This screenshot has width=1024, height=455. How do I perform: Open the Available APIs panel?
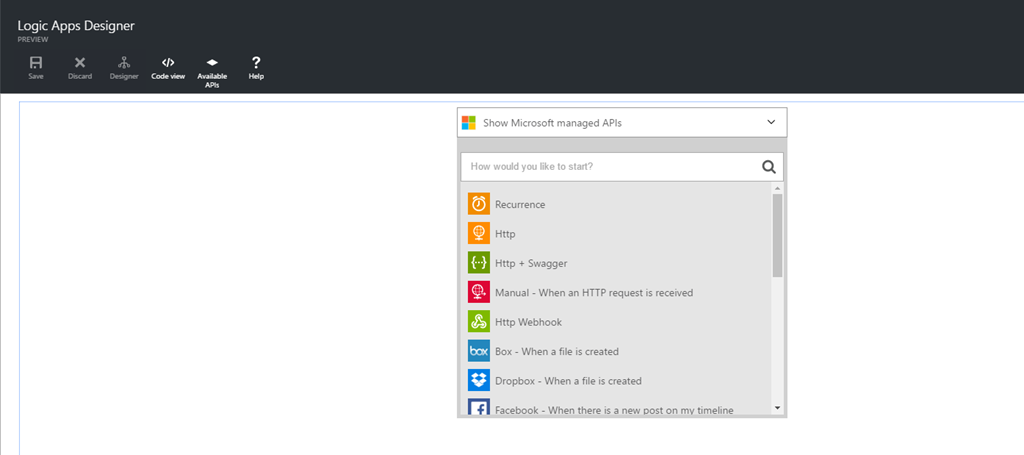point(212,63)
